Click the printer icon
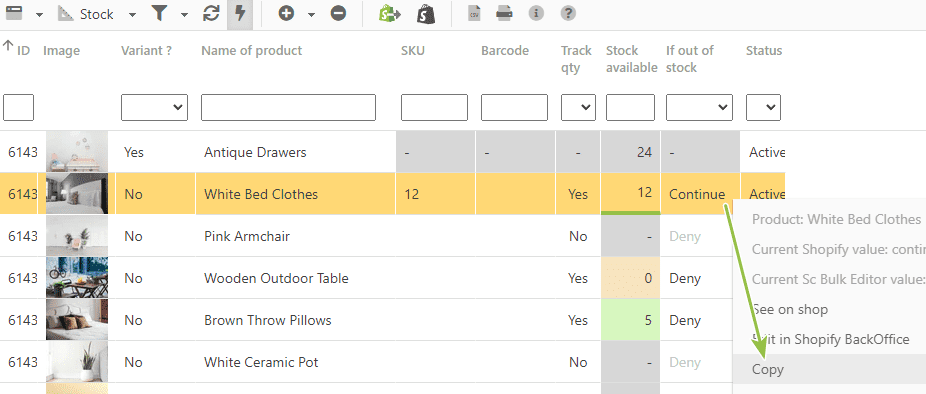The width and height of the screenshot is (926, 394). click(x=504, y=13)
